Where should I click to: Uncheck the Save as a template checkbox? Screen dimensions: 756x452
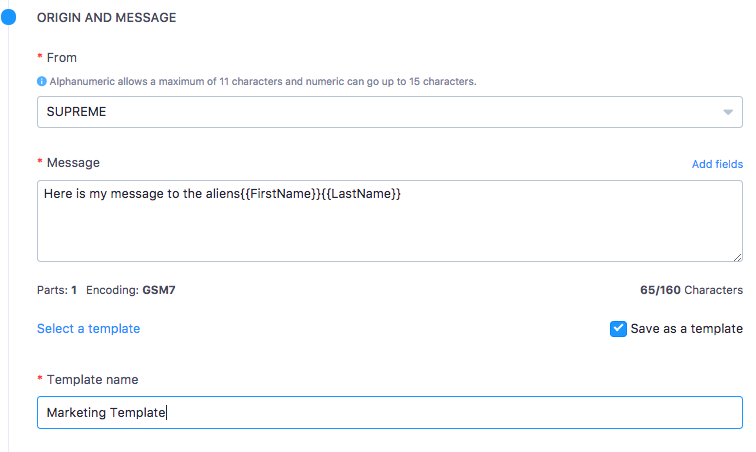click(618, 329)
